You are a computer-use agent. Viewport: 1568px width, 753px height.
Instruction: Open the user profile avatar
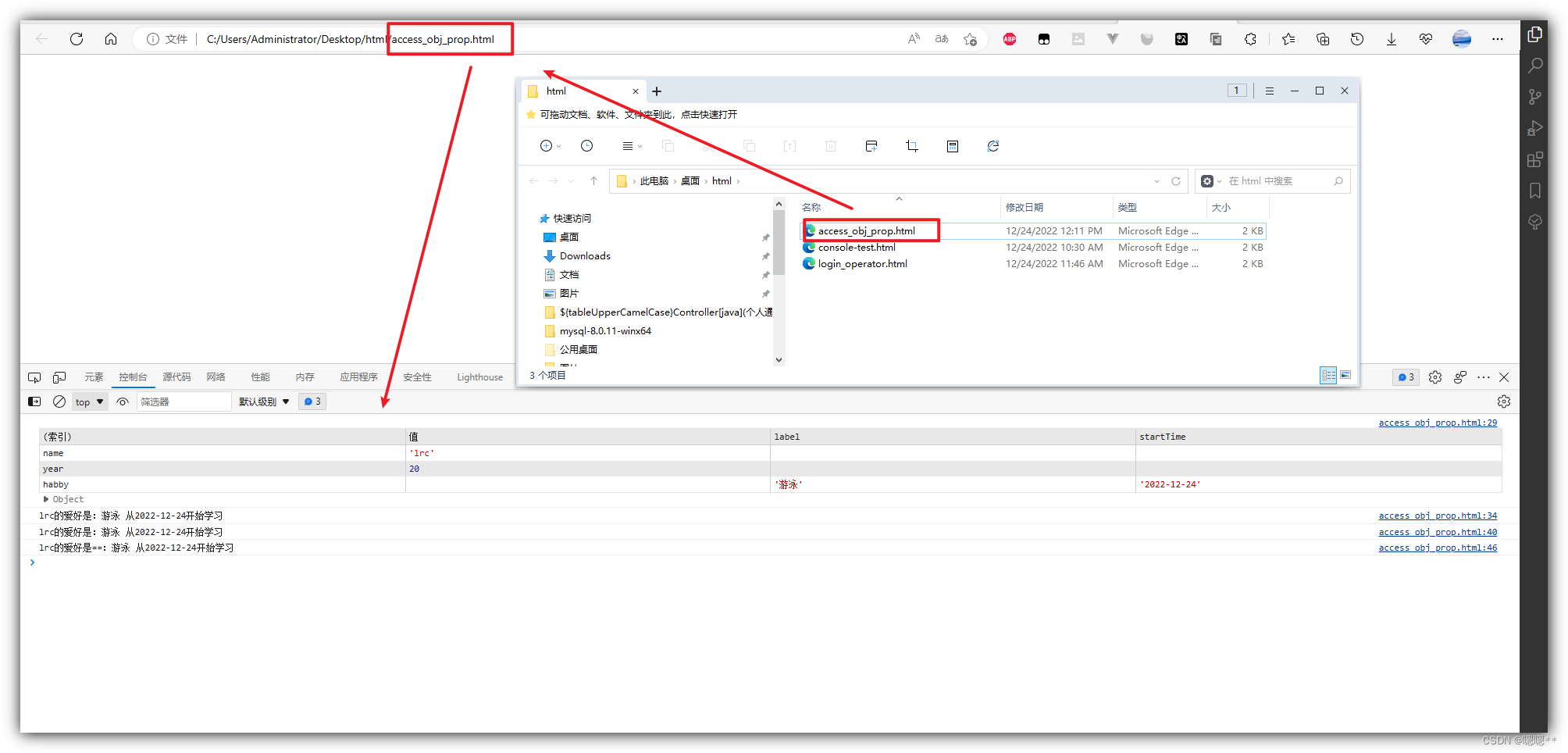point(1462,39)
